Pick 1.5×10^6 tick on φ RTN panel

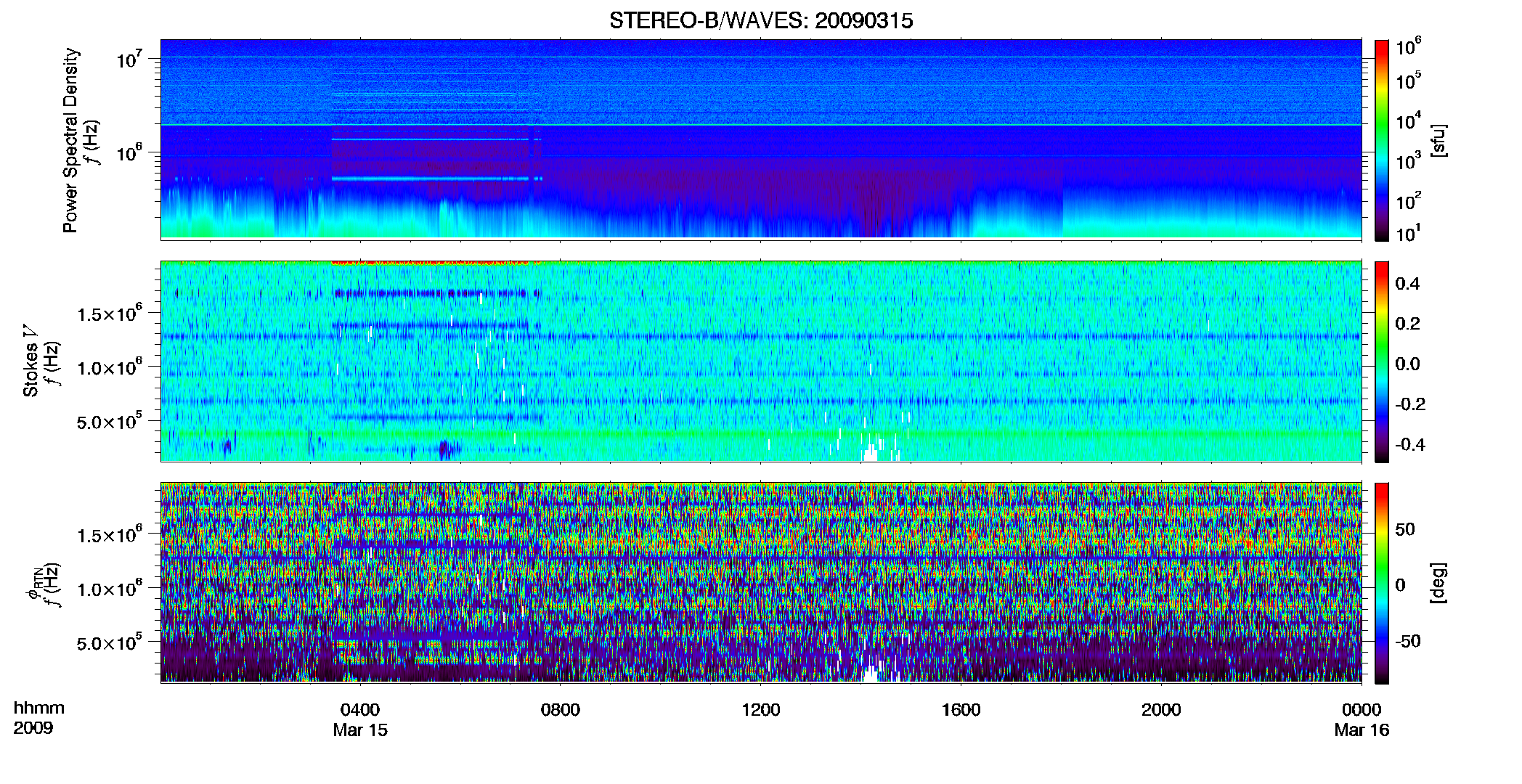tap(109, 535)
